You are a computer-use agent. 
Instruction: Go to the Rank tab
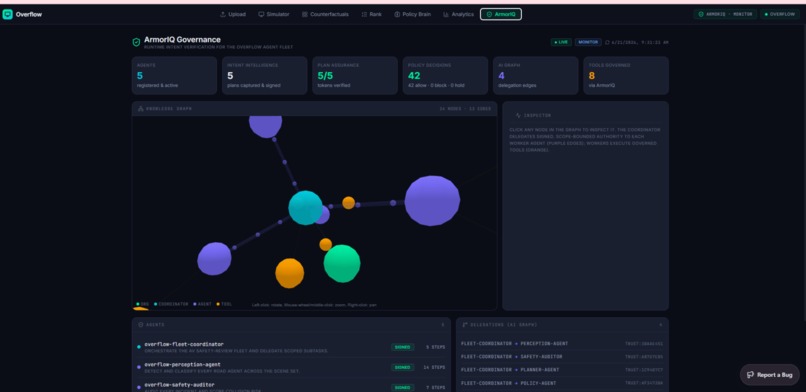[x=372, y=14]
